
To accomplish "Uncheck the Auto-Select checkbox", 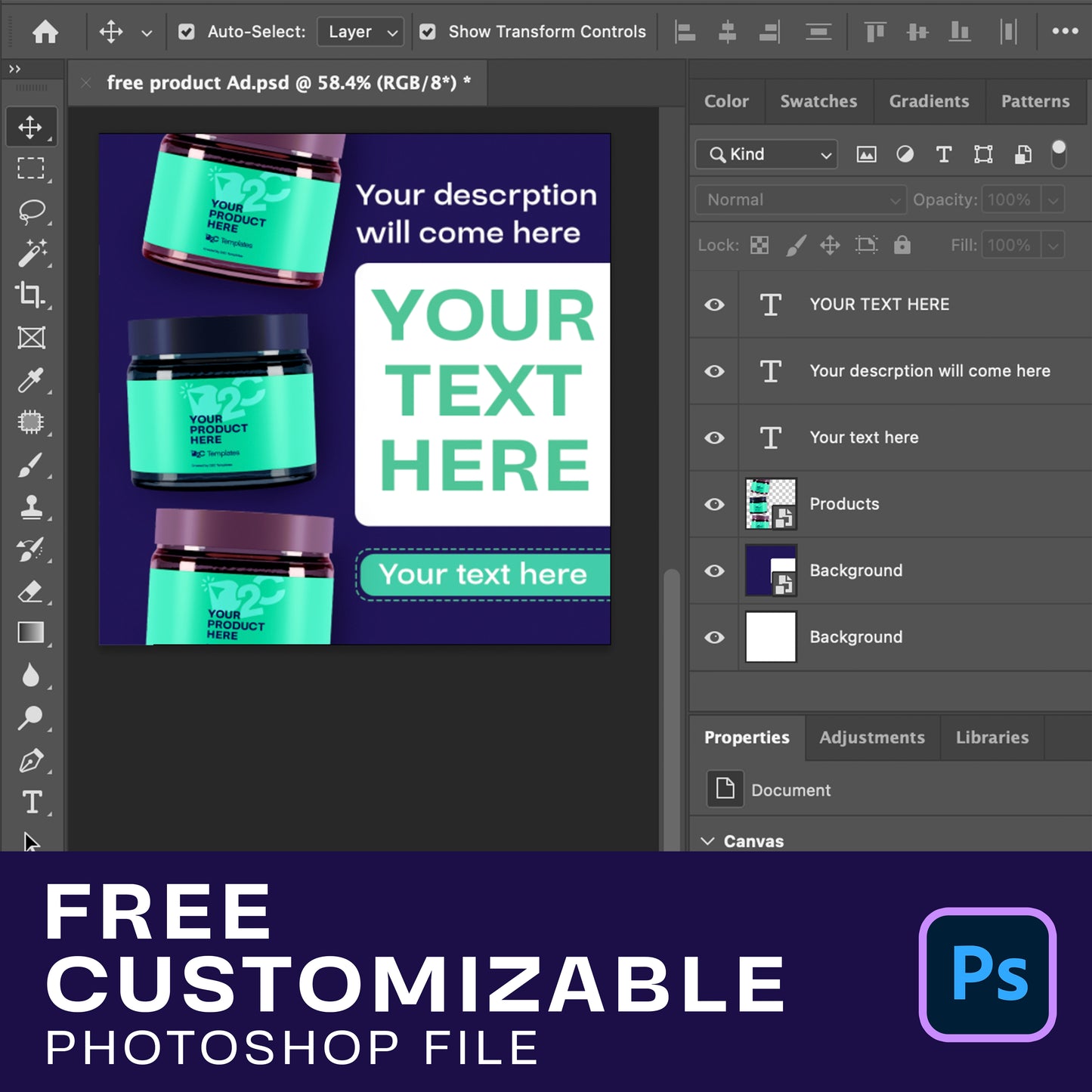I will pos(186,32).
